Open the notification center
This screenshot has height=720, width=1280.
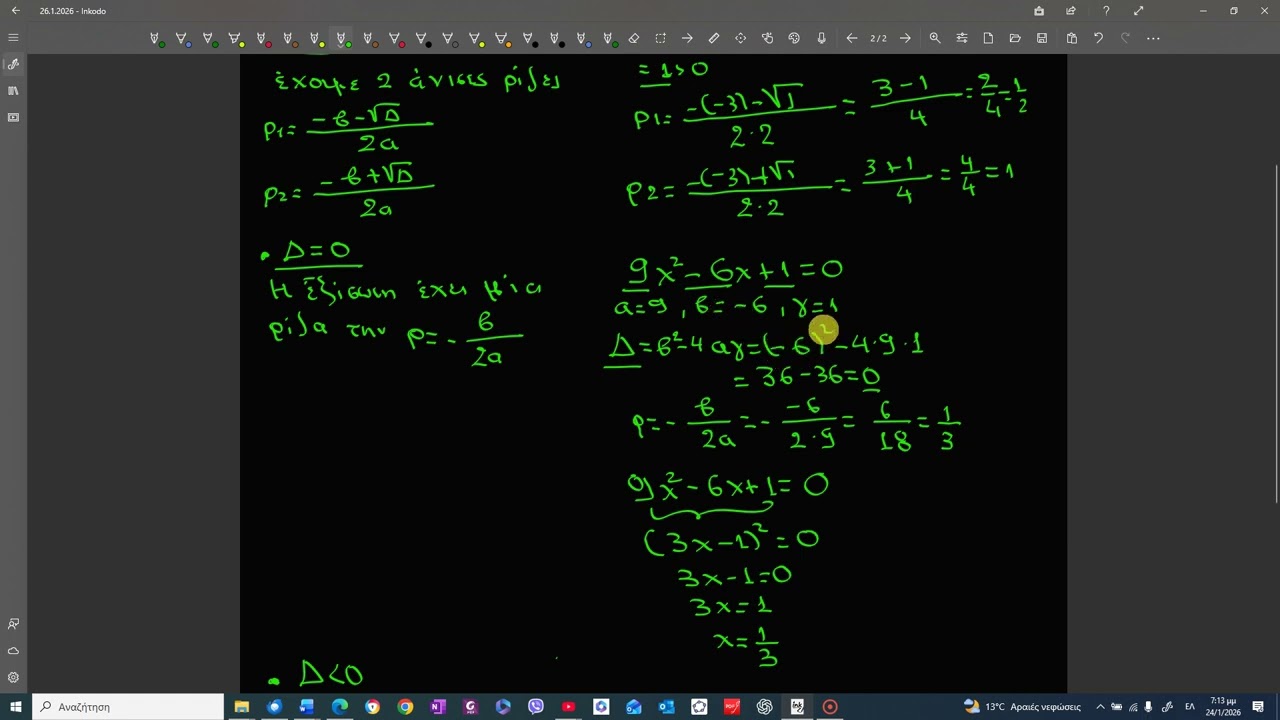(1258, 707)
